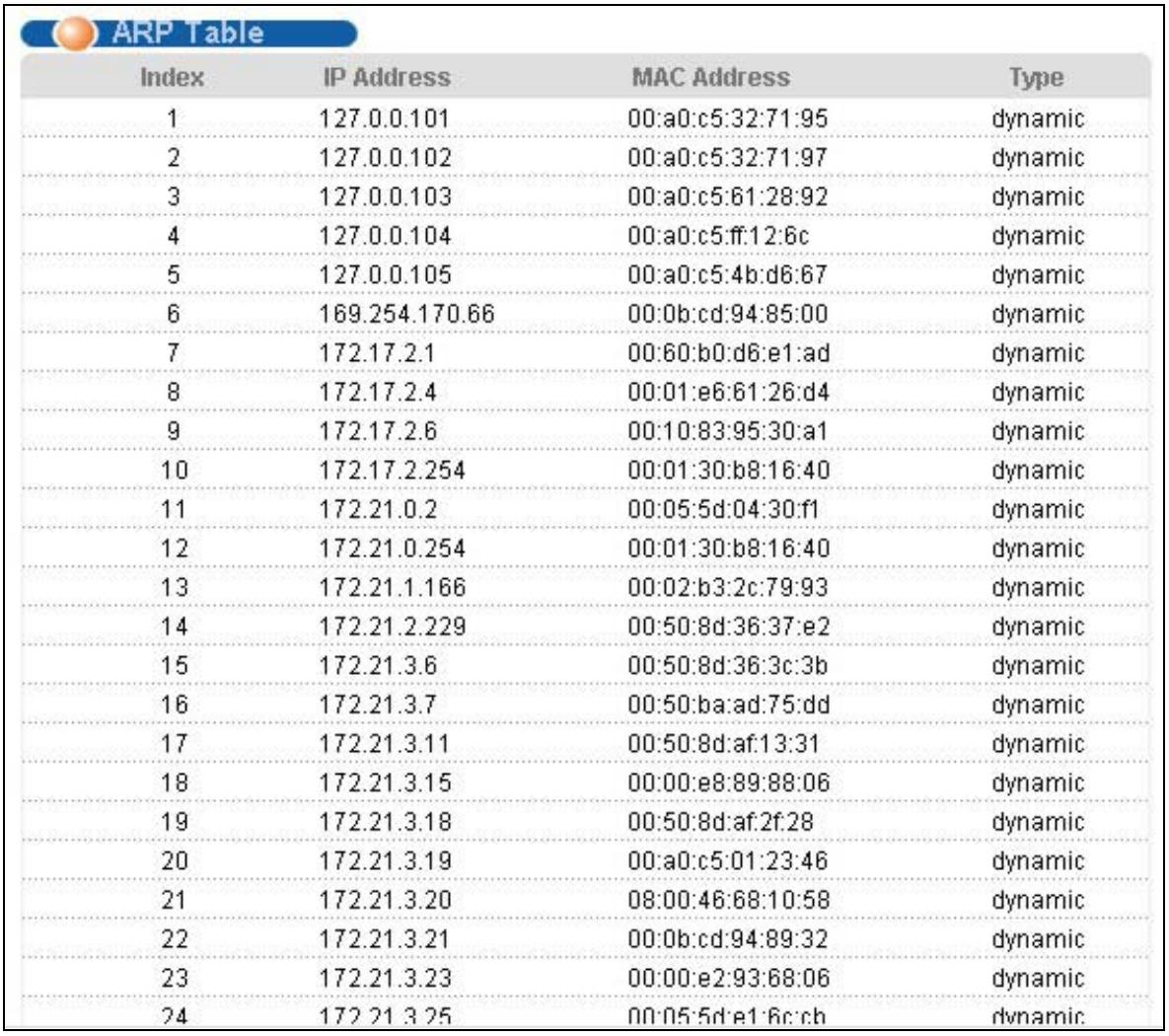Click the Index column header

173,77
